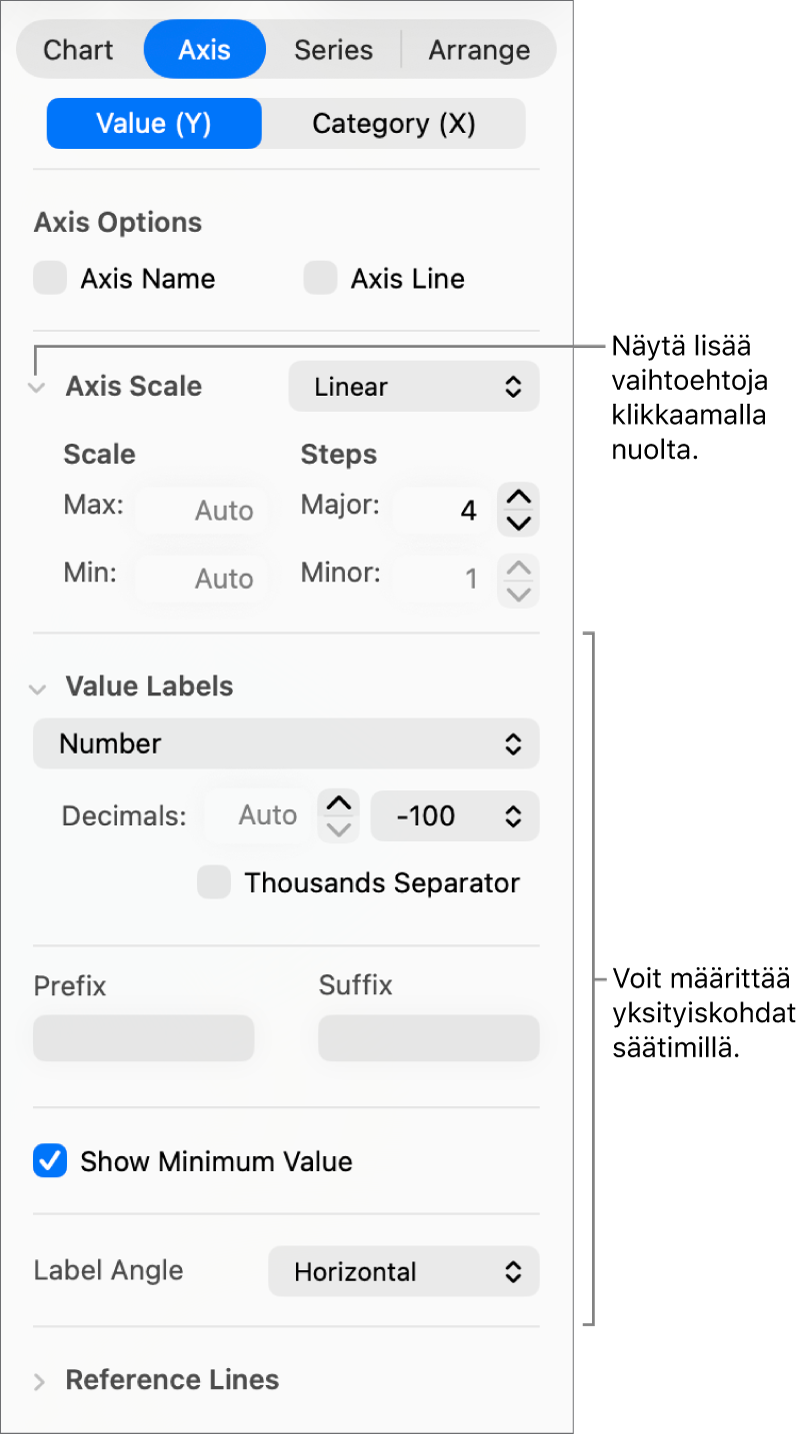The image size is (809, 1436).
Task: Collapse the Value Labels section
Action: tap(38, 688)
